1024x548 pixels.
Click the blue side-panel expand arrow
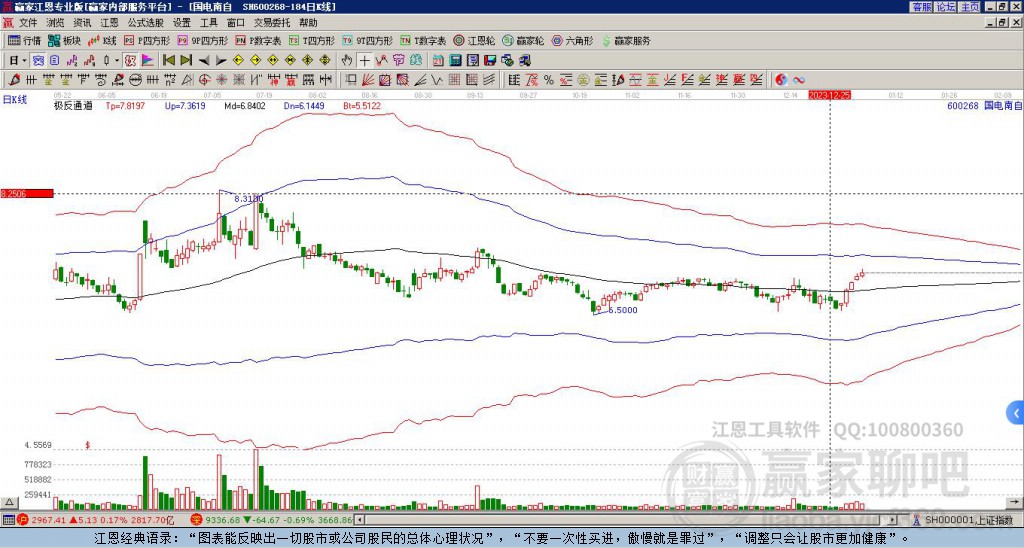[x=1016, y=413]
